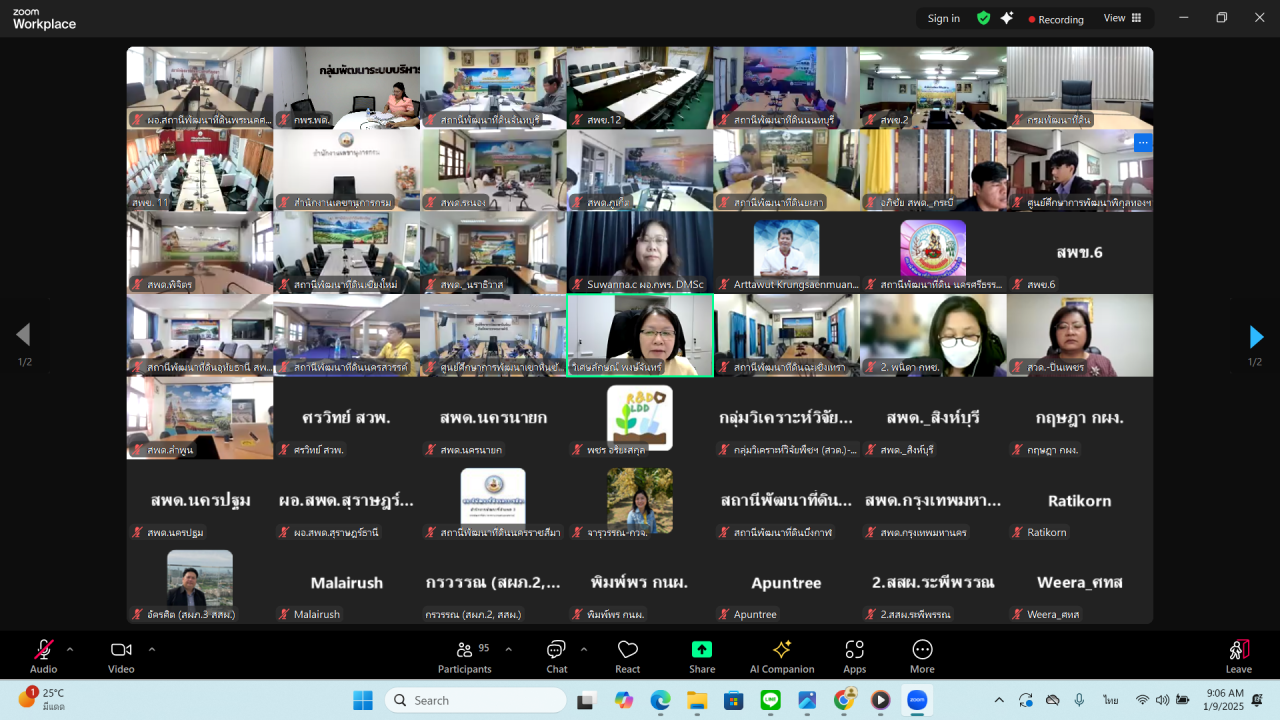This screenshot has height=720, width=1280.
Task: Select the Suwanna.c video thumbnail
Action: 640,251
